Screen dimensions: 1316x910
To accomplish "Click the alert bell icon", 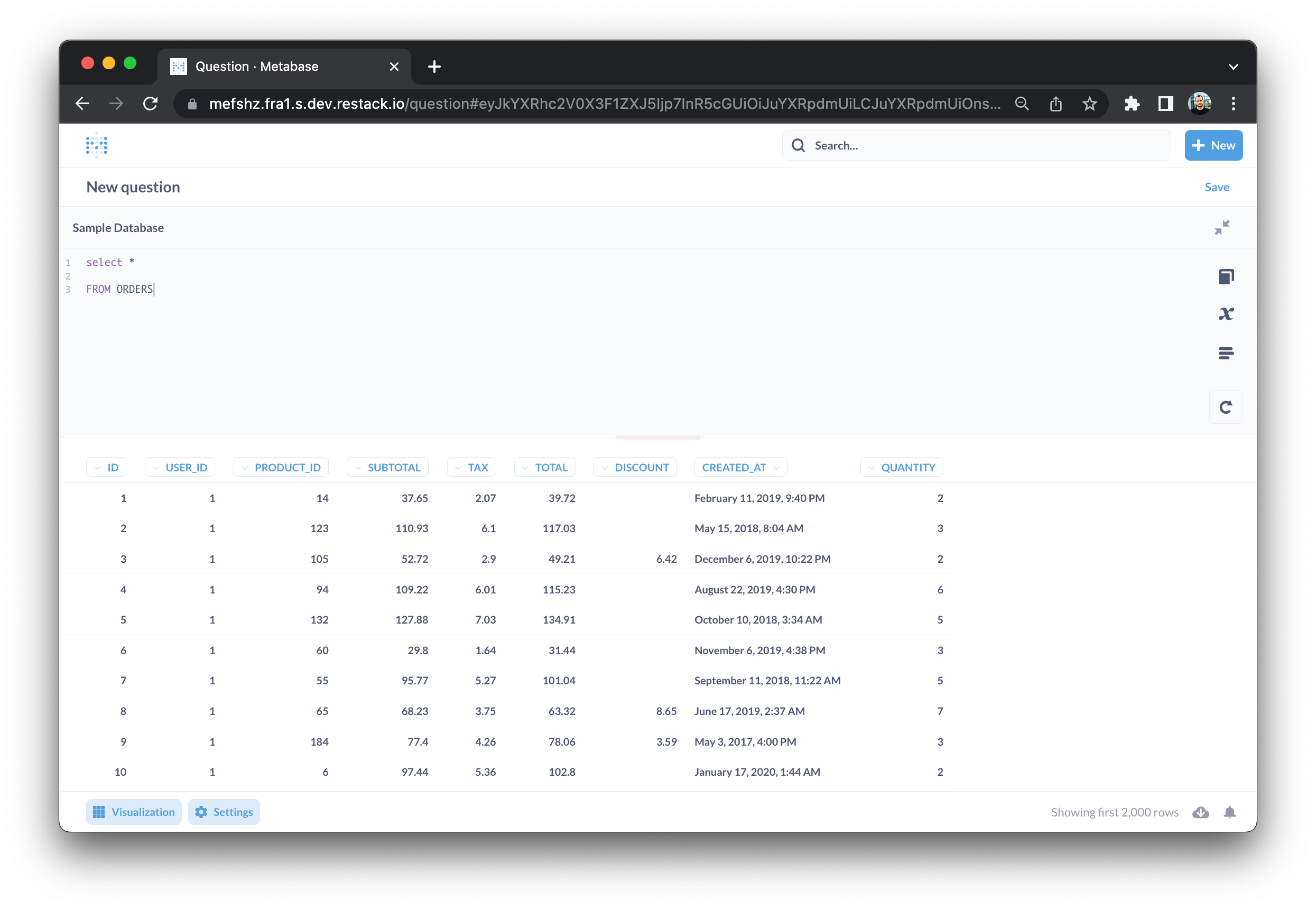I will click(x=1229, y=812).
